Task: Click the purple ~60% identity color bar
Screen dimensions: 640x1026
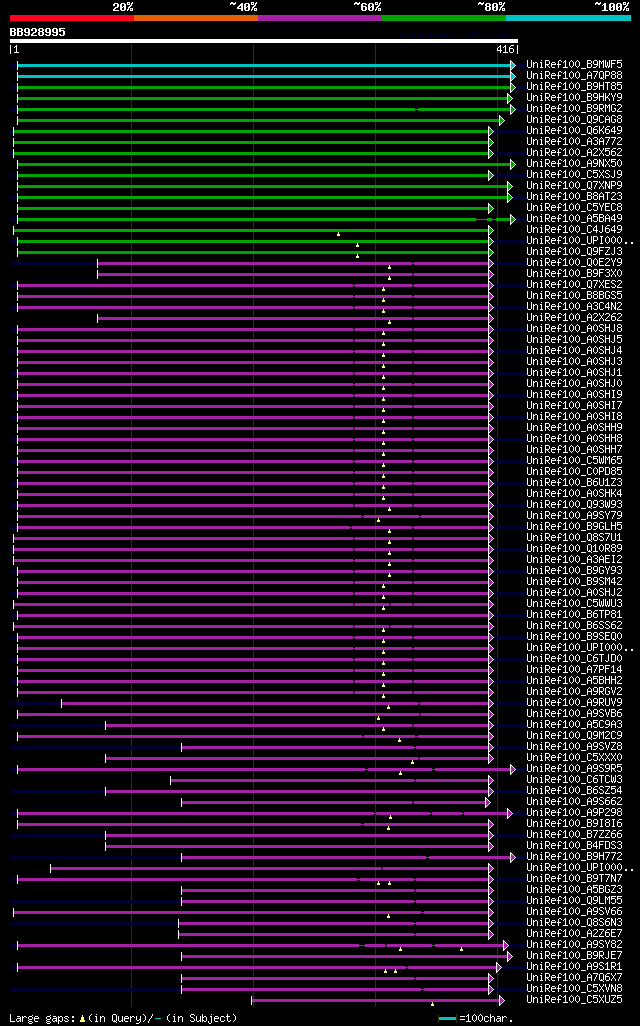Action: click(x=320, y=18)
